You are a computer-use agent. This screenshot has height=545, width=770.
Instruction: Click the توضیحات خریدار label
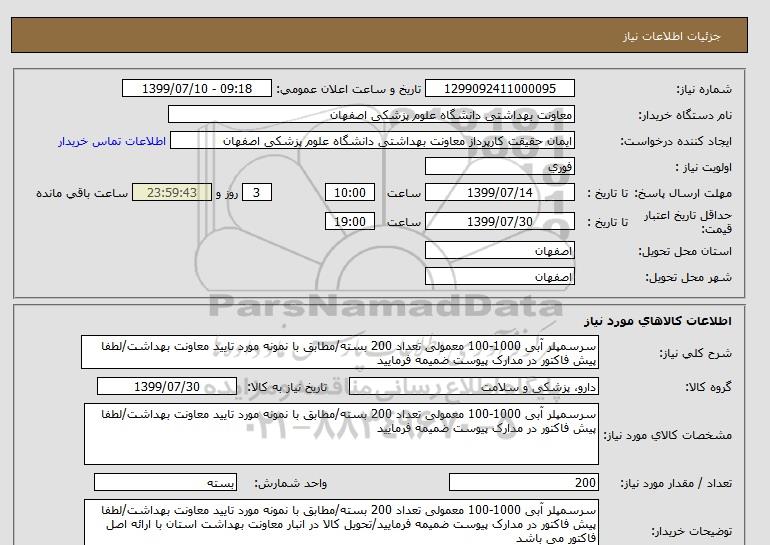(x=691, y=531)
